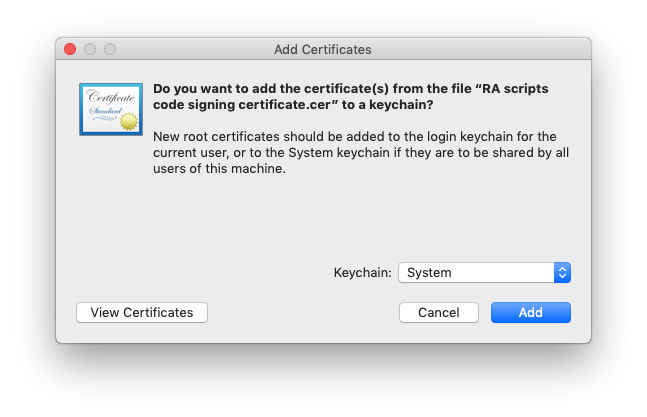Click the "users of this machine." text line
This screenshot has width=647, height=417.
219,169
